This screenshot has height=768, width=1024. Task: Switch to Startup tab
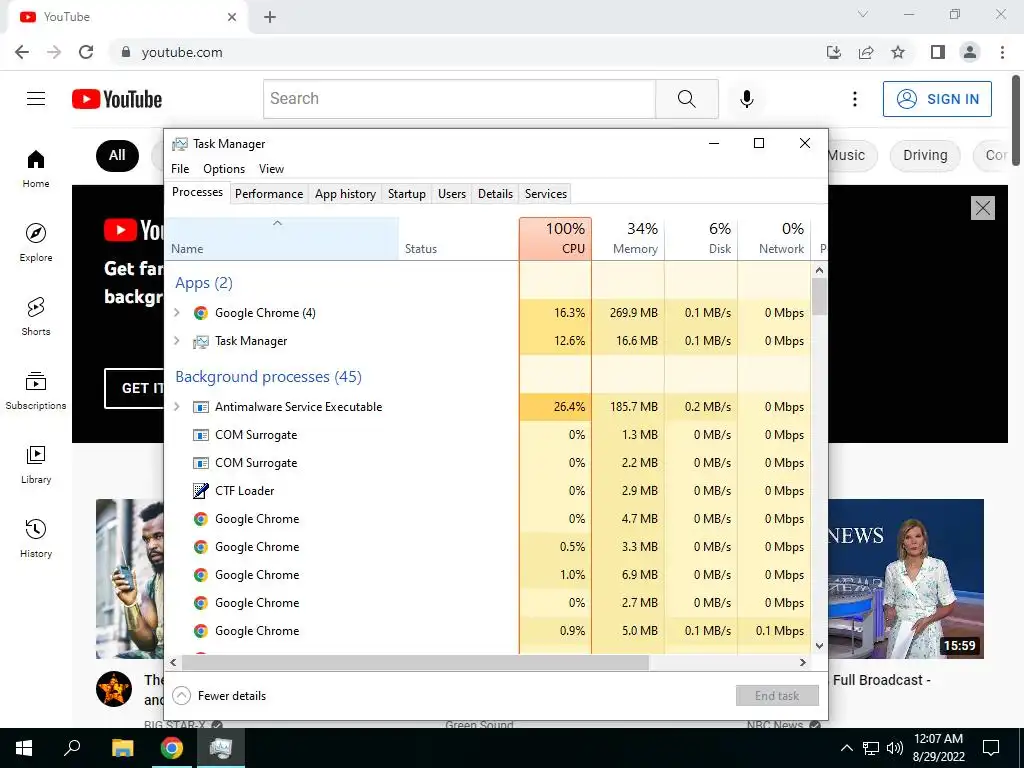point(407,194)
